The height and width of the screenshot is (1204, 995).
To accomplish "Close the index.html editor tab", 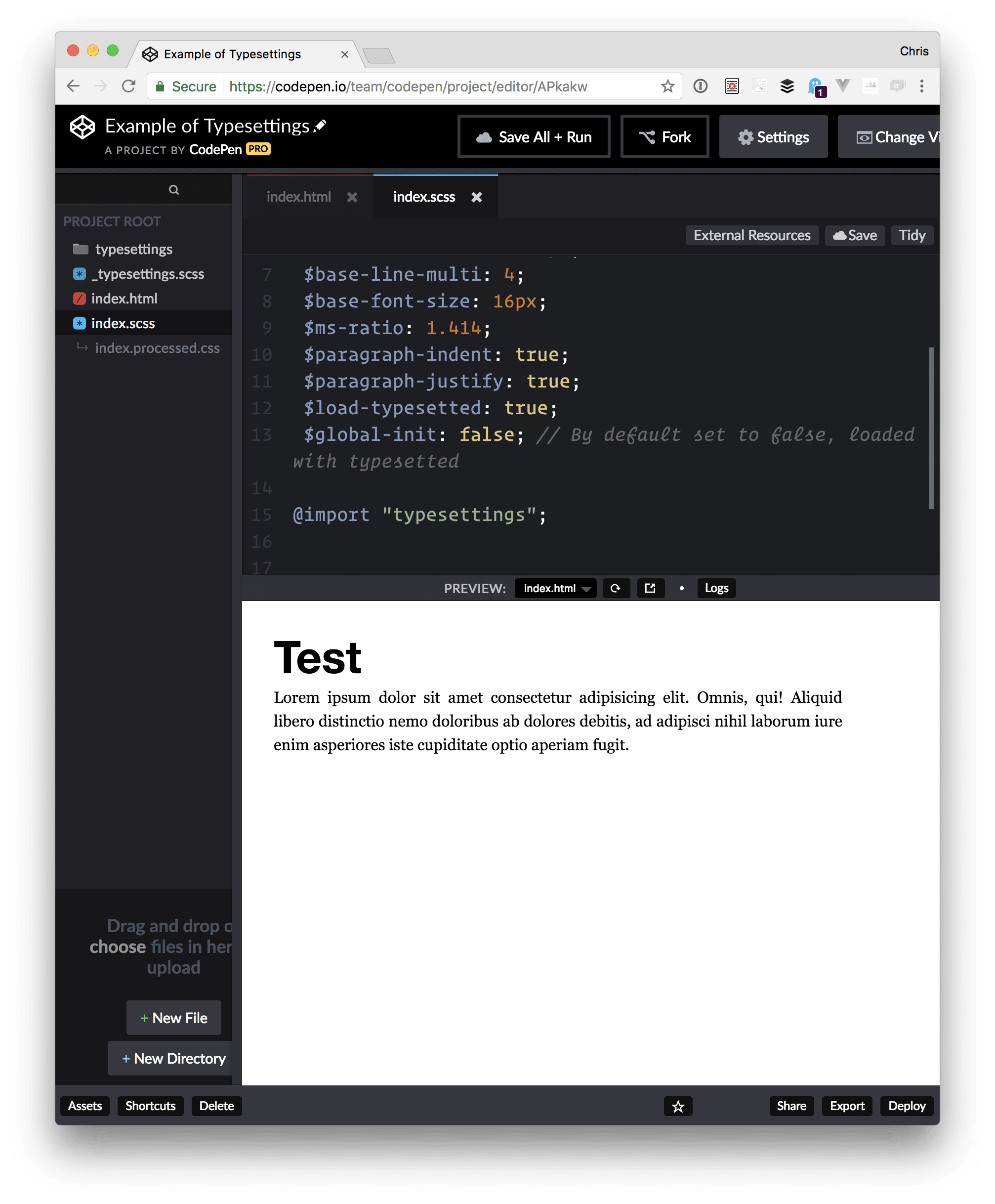I will [x=352, y=197].
